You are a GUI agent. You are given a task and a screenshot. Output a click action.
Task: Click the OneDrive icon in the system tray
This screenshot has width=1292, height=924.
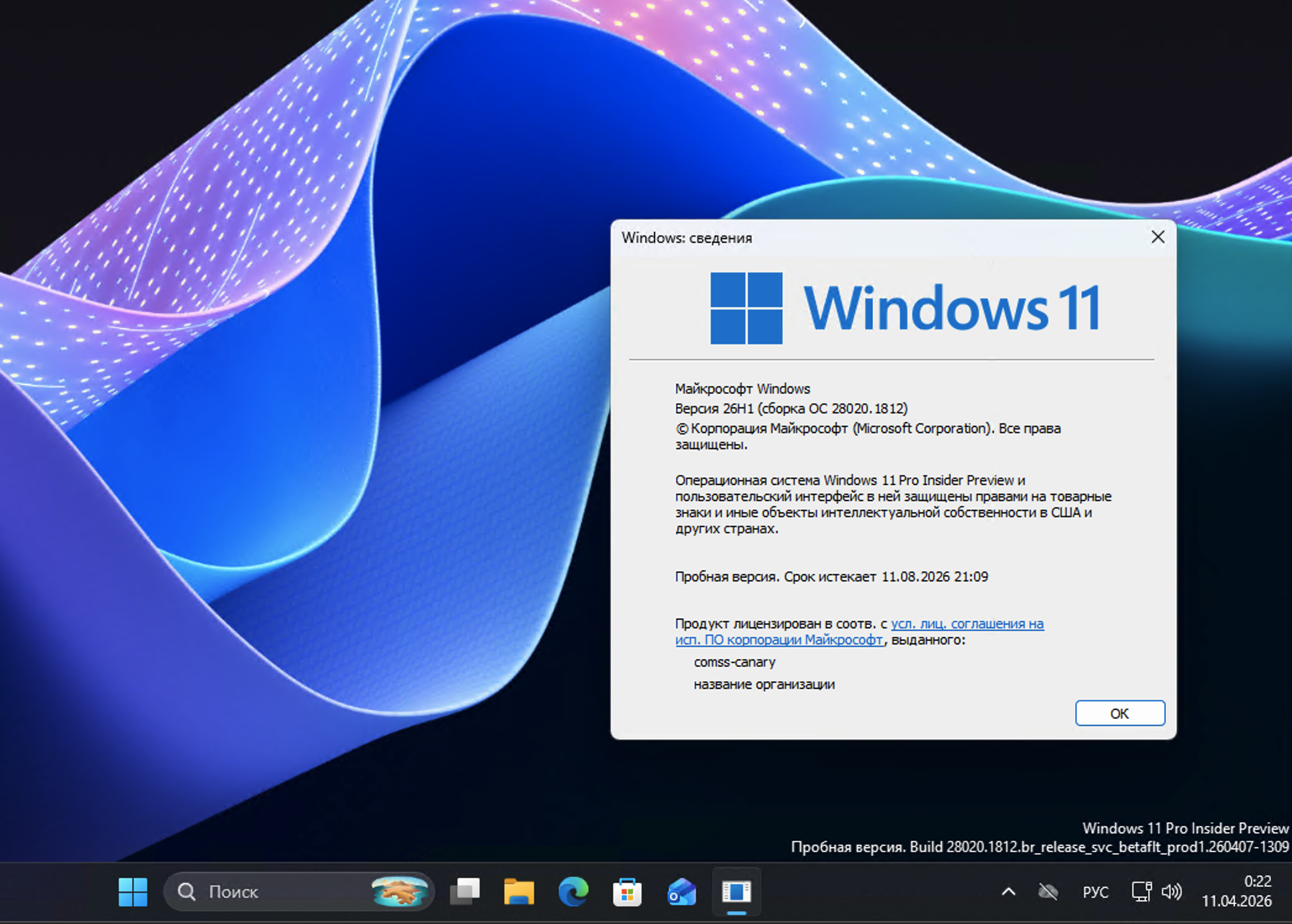(x=1046, y=892)
